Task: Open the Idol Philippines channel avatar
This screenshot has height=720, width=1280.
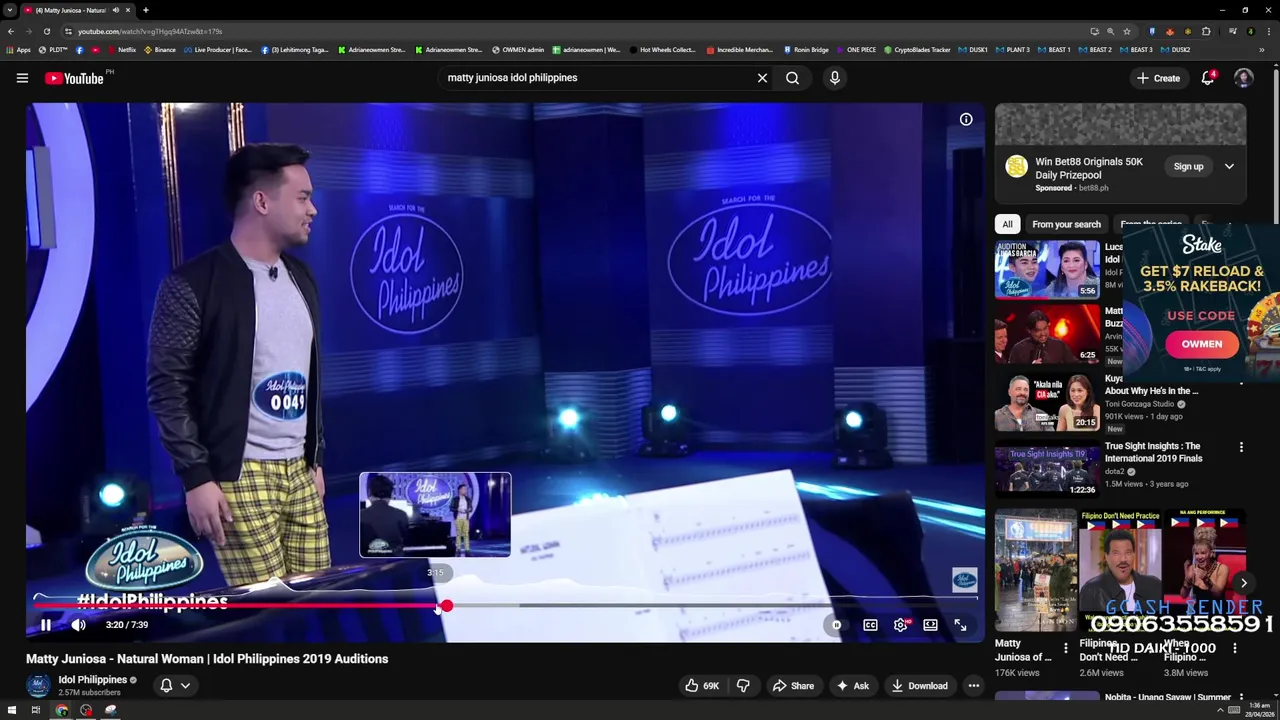Action: pos(38,685)
